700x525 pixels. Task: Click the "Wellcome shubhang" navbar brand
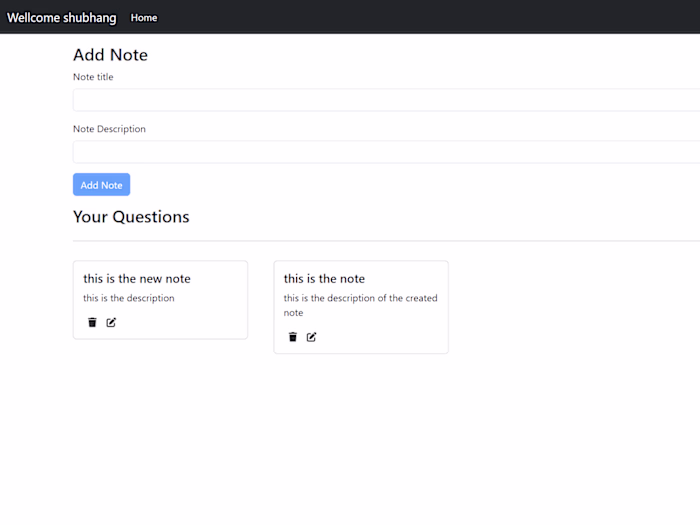point(62,18)
